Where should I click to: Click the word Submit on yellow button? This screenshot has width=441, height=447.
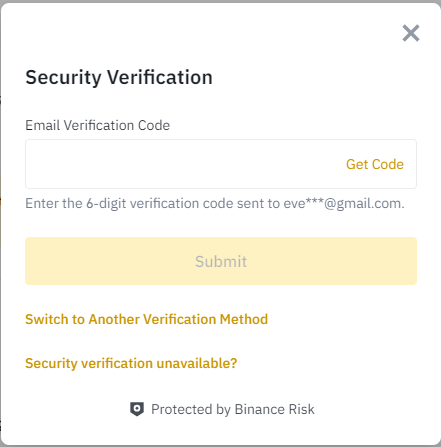(x=221, y=261)
